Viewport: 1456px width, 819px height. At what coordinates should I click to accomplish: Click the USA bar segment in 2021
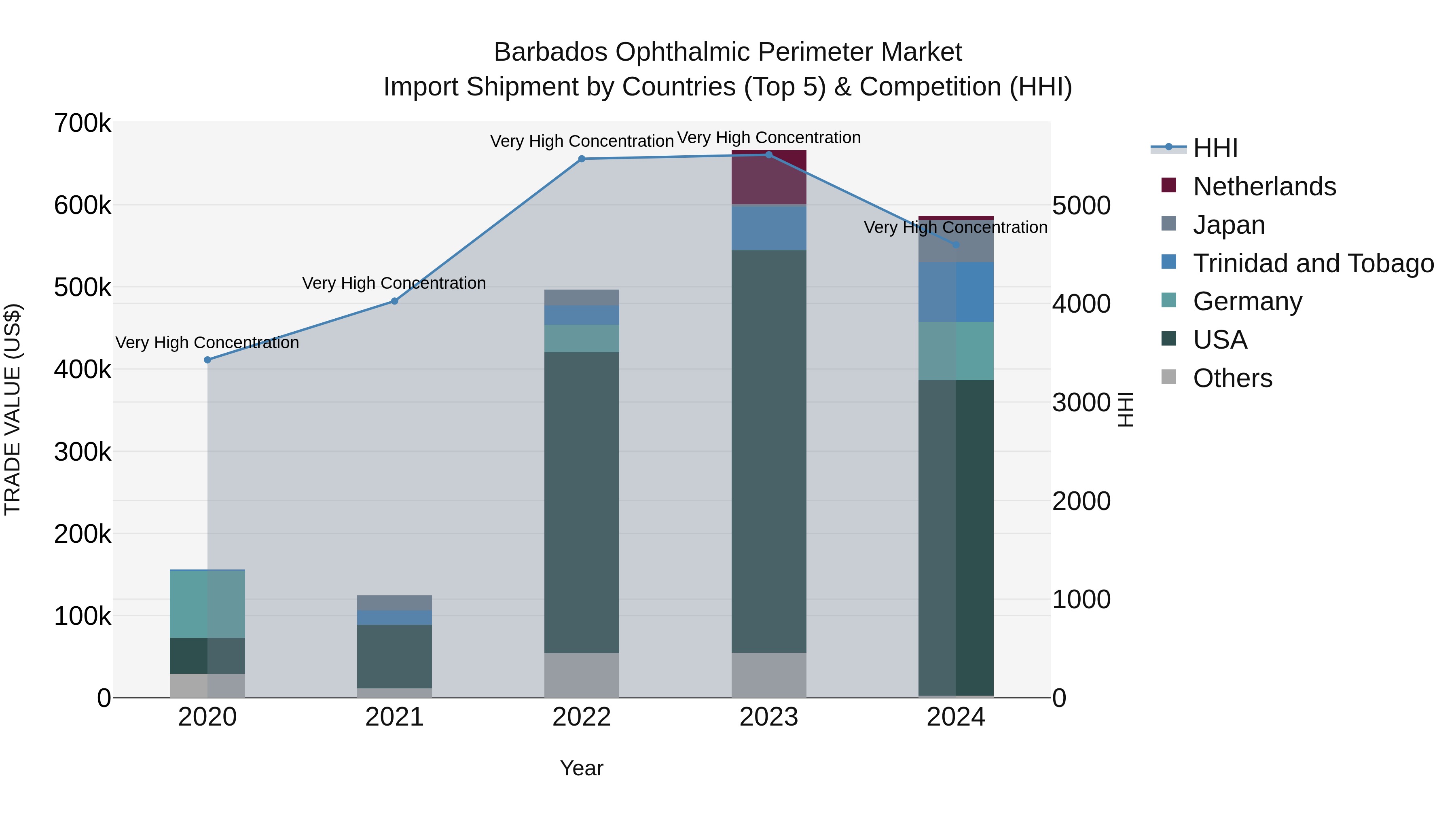[394, 657]
